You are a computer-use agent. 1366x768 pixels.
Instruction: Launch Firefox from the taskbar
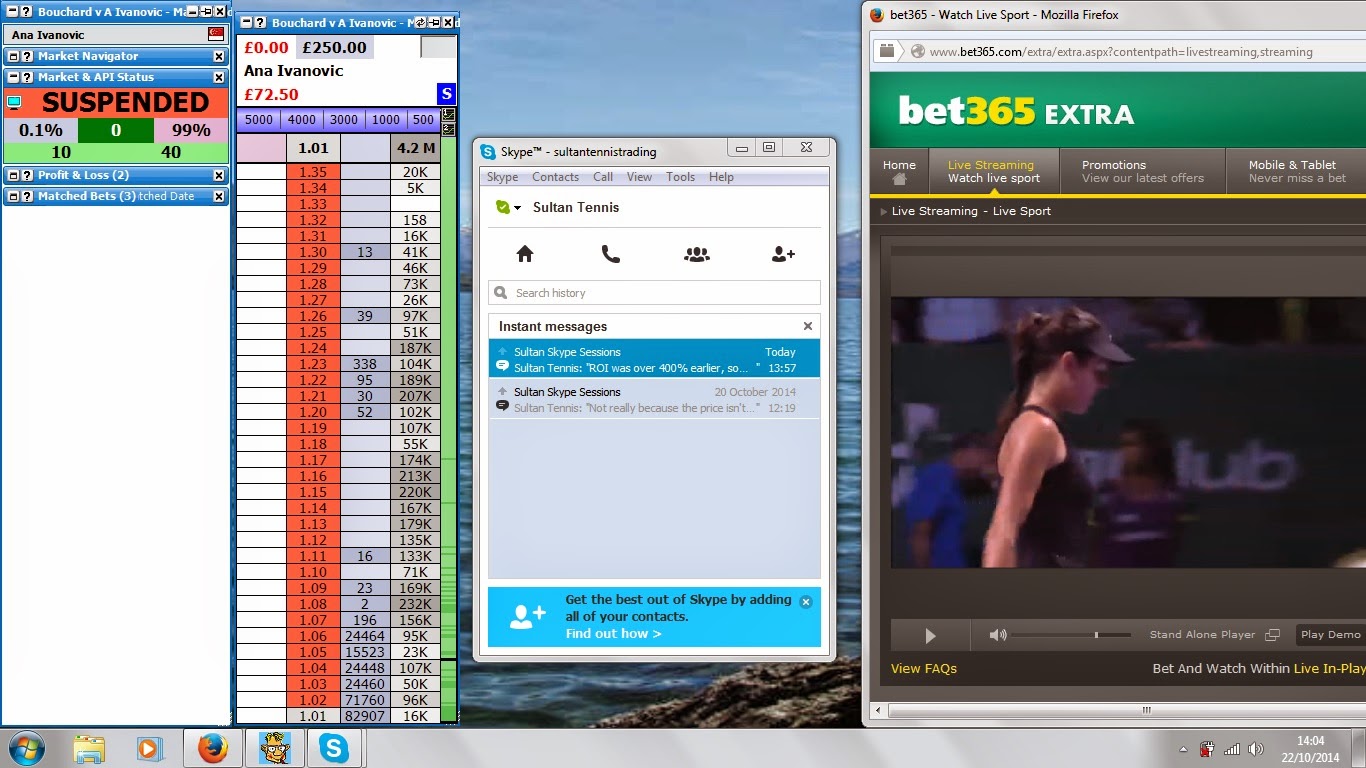click(212, 748)
